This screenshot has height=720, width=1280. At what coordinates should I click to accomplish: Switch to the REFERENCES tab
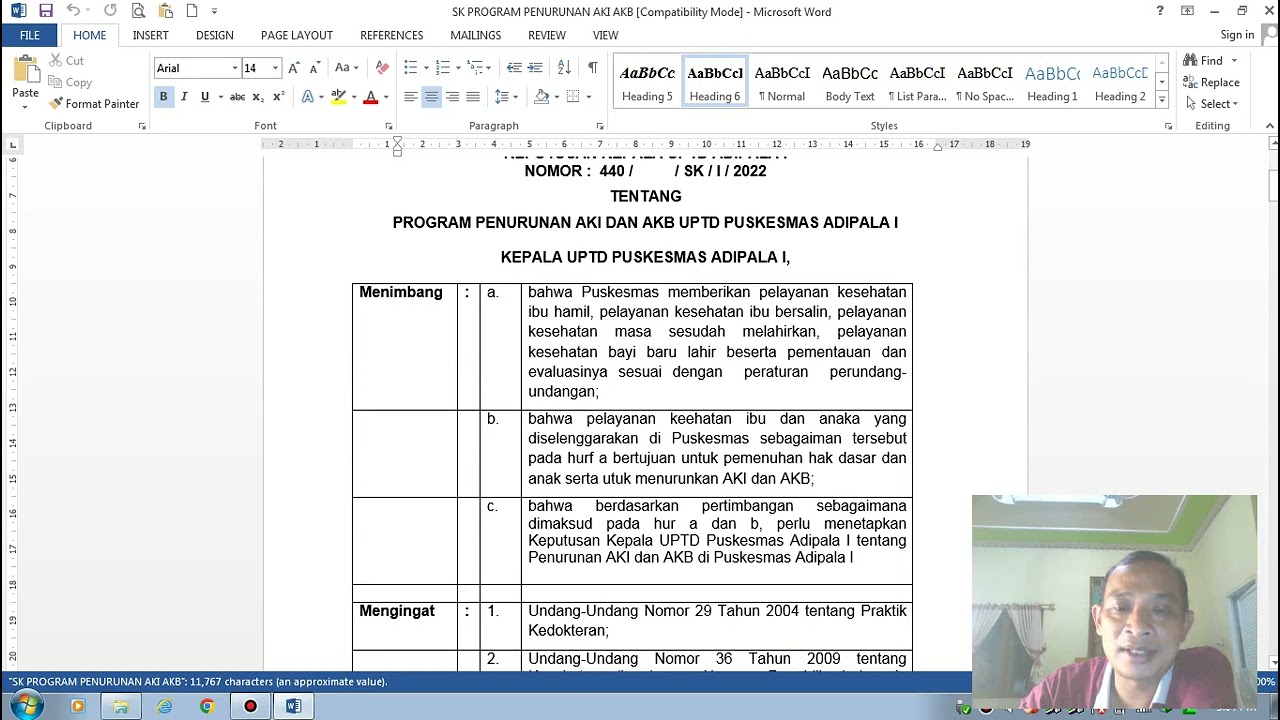click(x=391, y=35)
